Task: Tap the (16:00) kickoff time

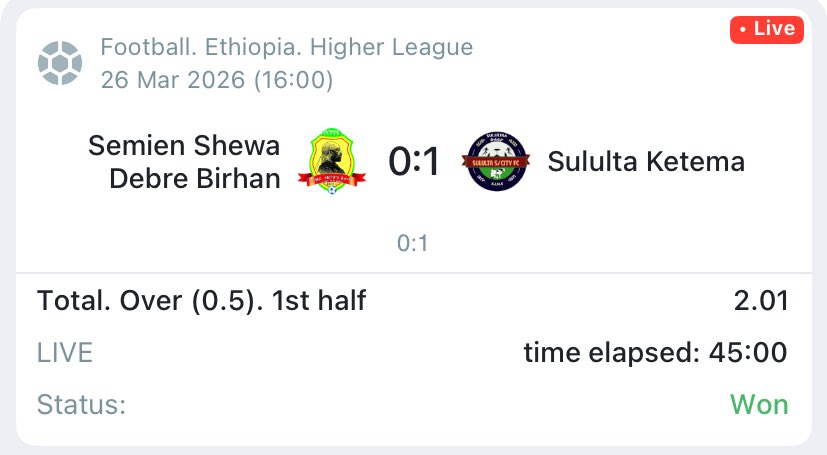Action: [x=292, y=80]
